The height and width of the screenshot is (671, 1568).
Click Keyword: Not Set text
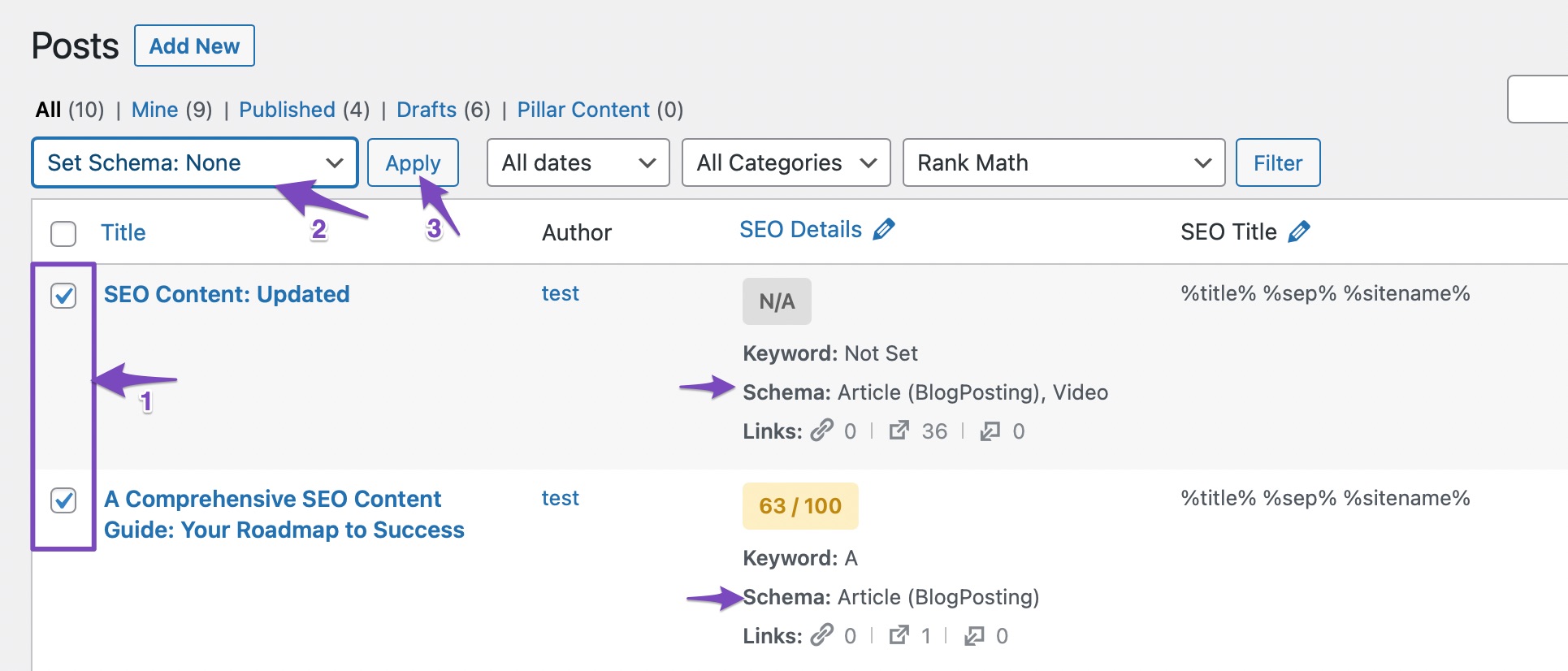coord(830,353)
